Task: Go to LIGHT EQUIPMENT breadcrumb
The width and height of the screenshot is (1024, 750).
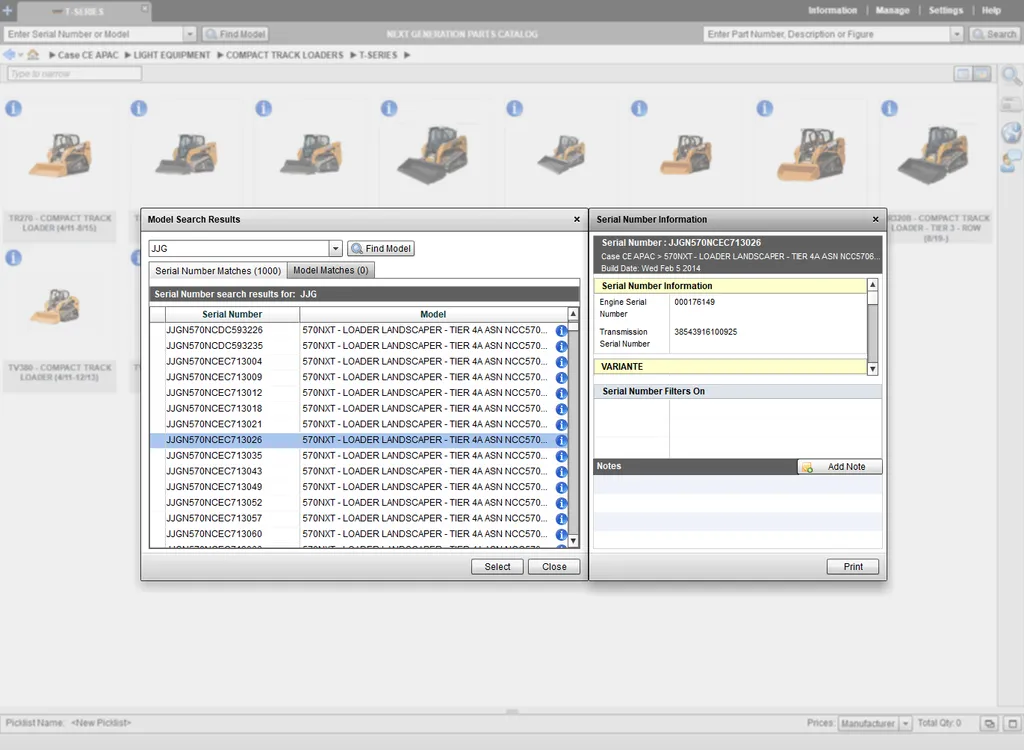Action: (172, 55)
